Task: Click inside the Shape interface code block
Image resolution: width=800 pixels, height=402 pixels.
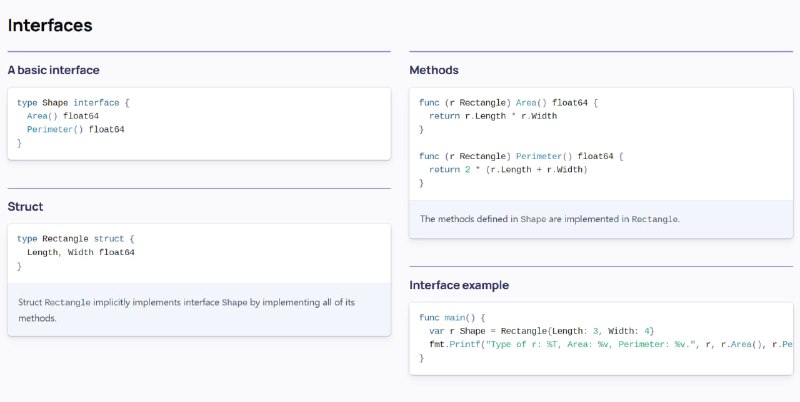Action: click(199, 123)
